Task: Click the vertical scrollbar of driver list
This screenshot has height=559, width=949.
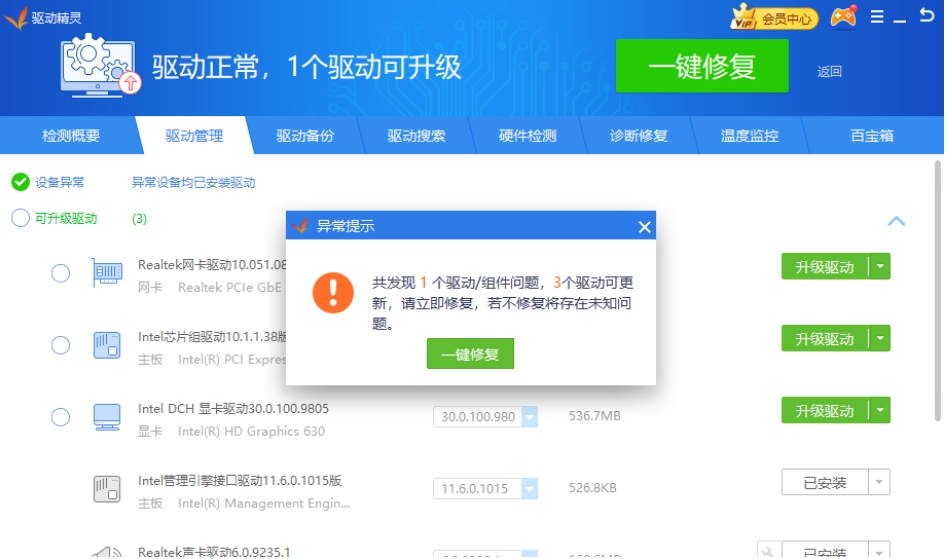Action: coord(938,290)
